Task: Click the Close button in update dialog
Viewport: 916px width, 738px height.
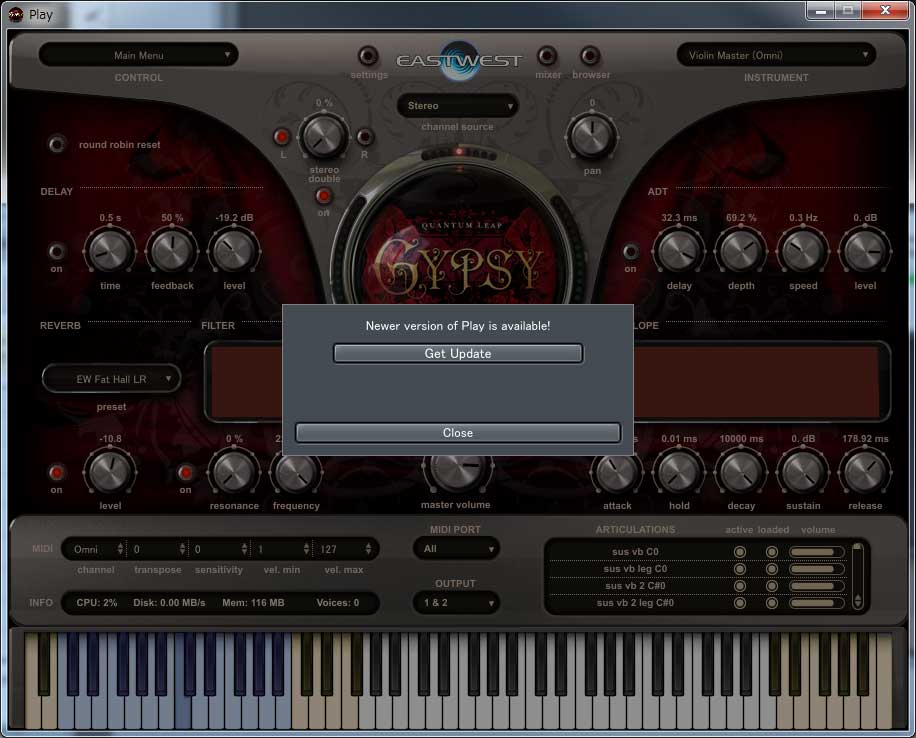Action: pyautogui.click(x=458, y=433)
